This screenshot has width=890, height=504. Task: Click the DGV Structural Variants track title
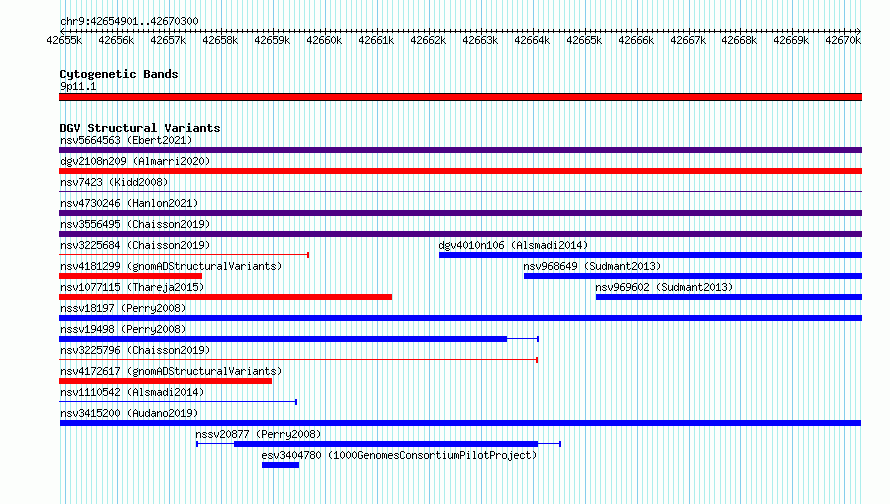[140, 128]
